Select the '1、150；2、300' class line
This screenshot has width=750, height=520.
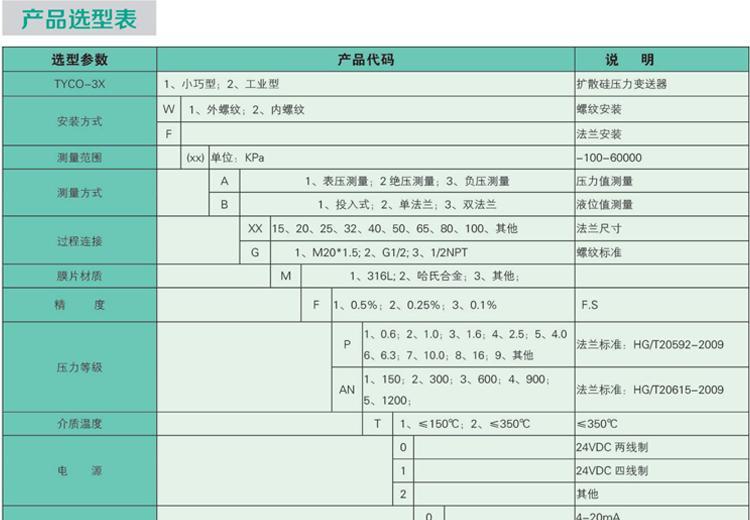point(457,379)
